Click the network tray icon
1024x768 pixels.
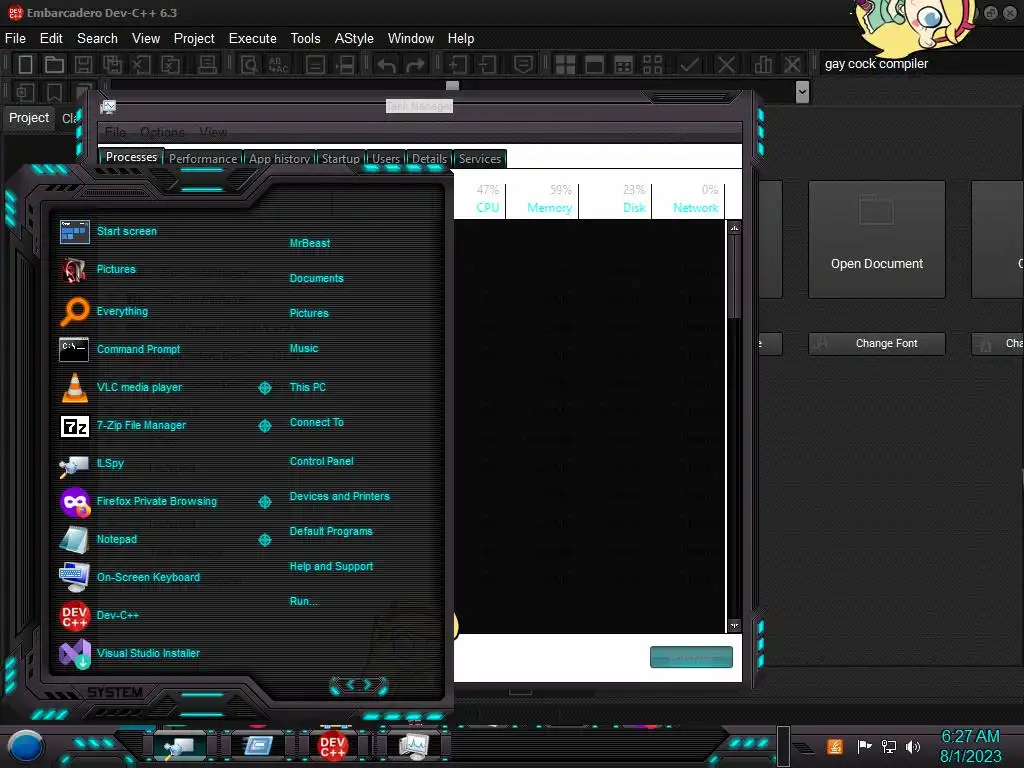(x=888, y=746)
